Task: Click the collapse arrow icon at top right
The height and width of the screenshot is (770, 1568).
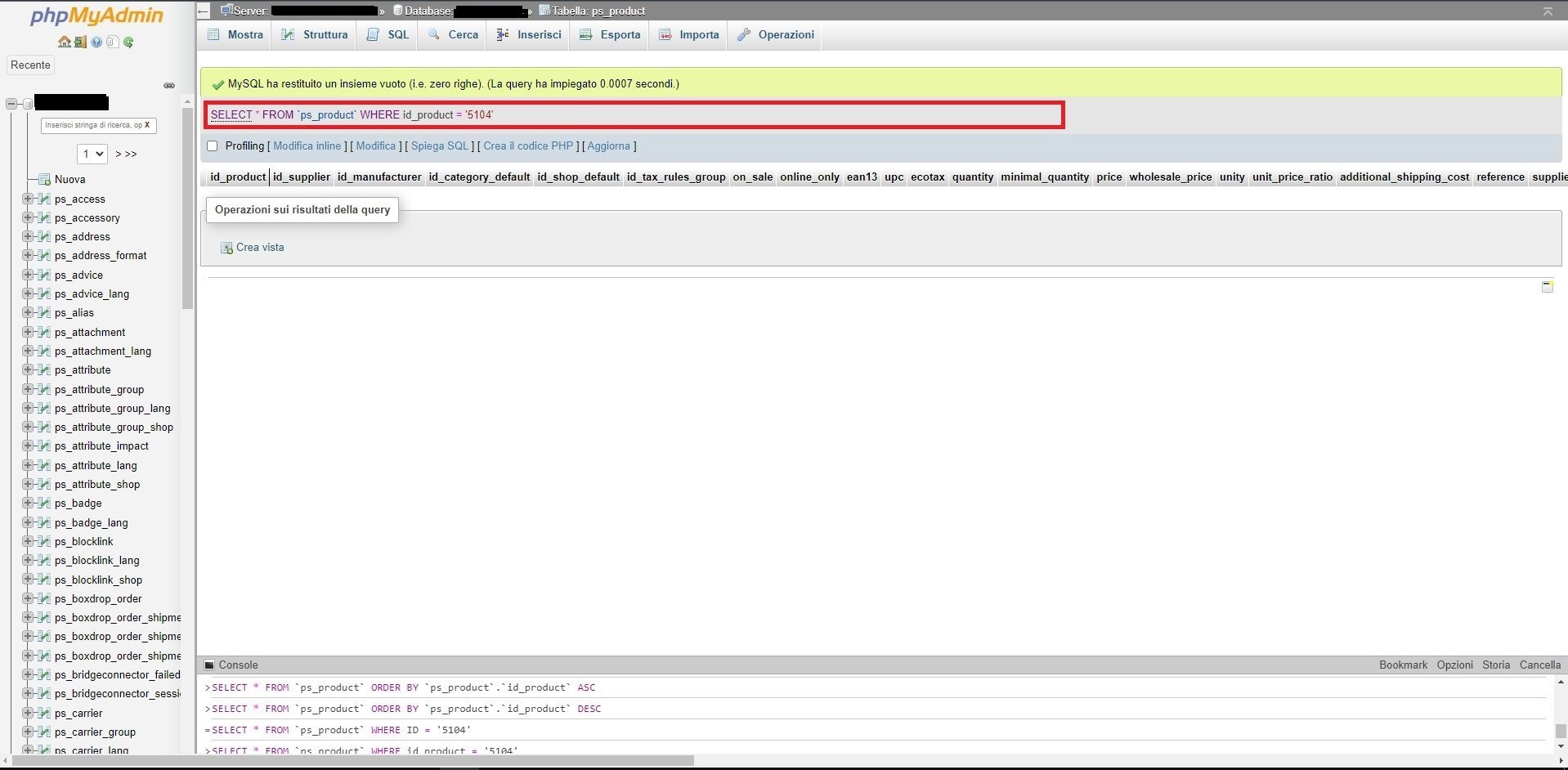Action: 1548,11
